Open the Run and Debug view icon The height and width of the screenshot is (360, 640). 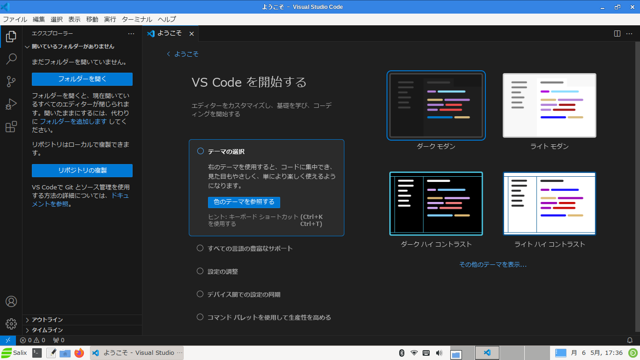(11, 104)
